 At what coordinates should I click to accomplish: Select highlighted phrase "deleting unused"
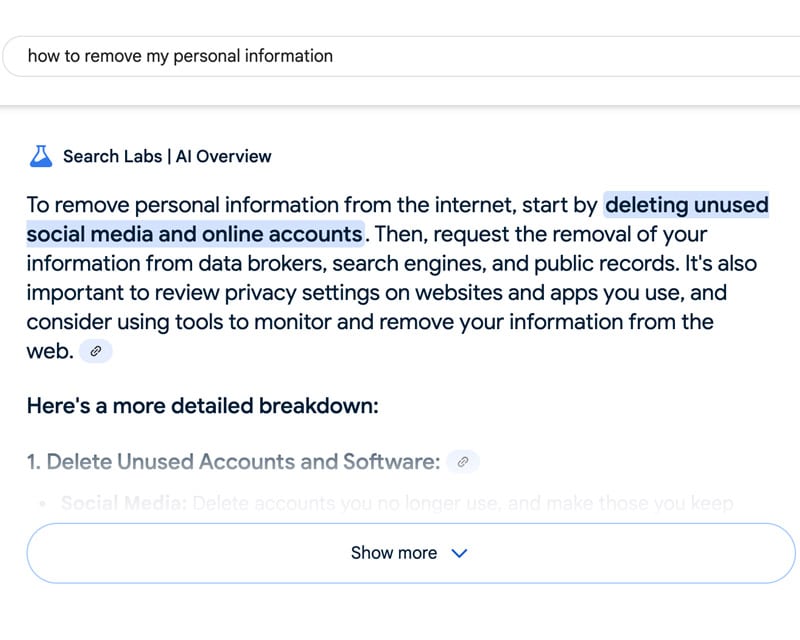click(686, 205)
